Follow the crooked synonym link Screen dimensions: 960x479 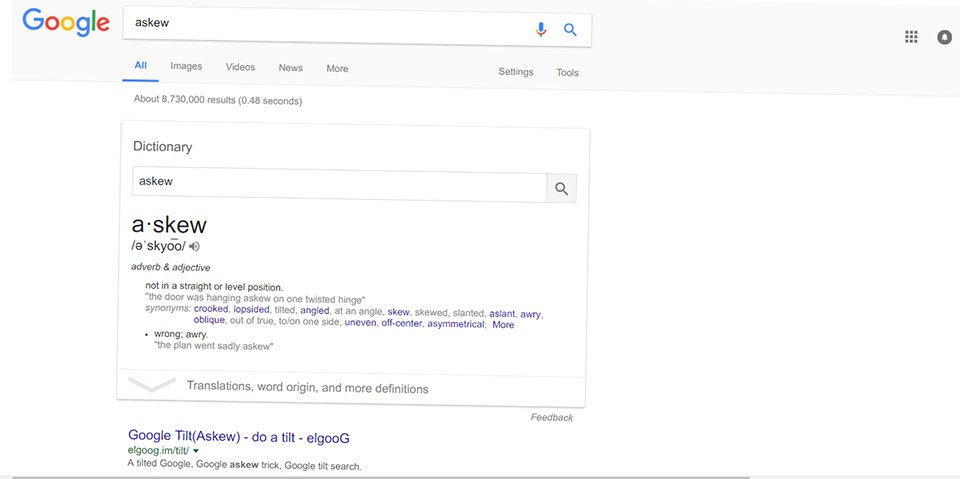pyautogui.click(x=211, y=309)
